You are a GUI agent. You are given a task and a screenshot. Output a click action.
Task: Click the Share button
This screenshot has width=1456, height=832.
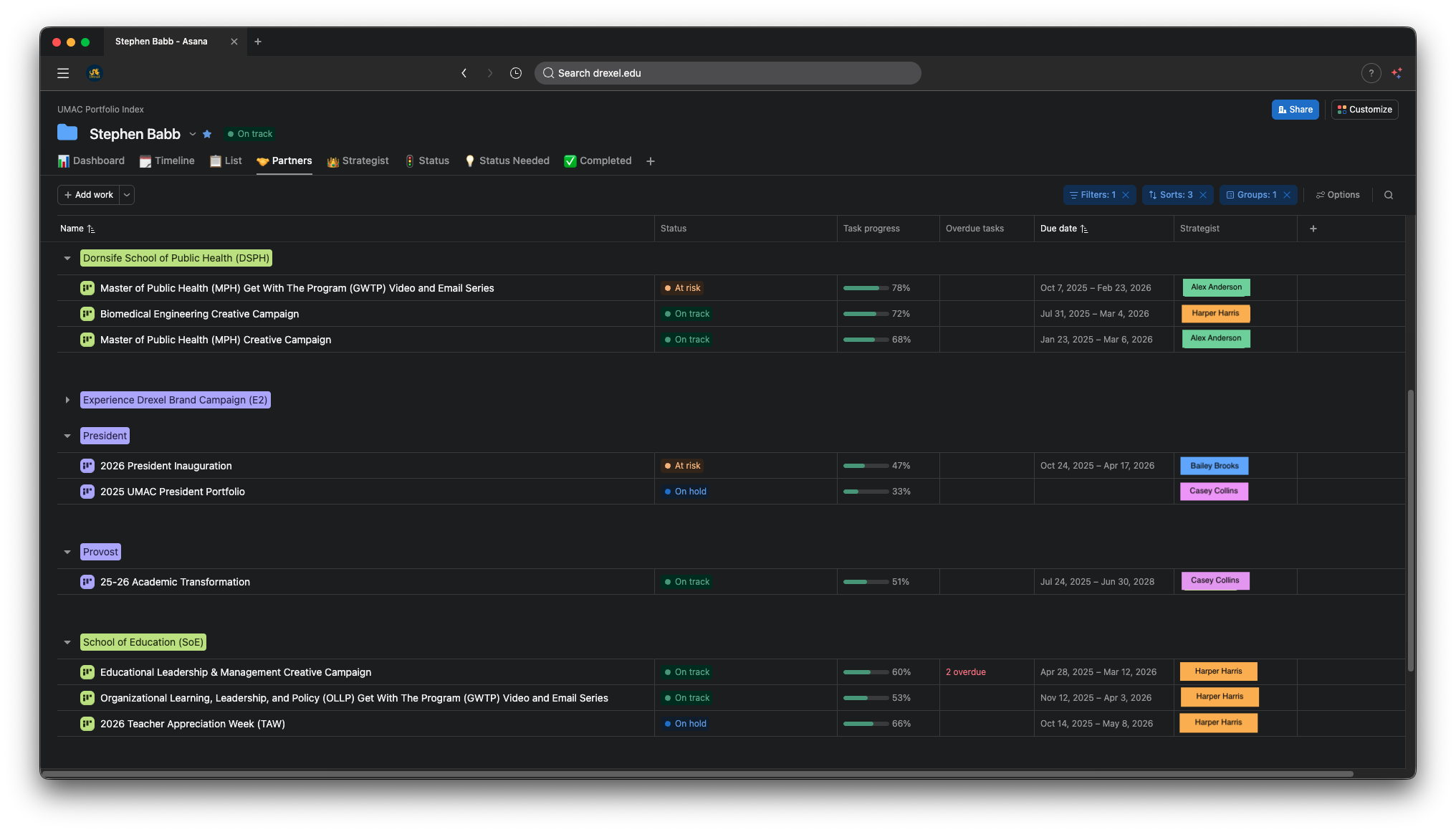(1295, 109)
